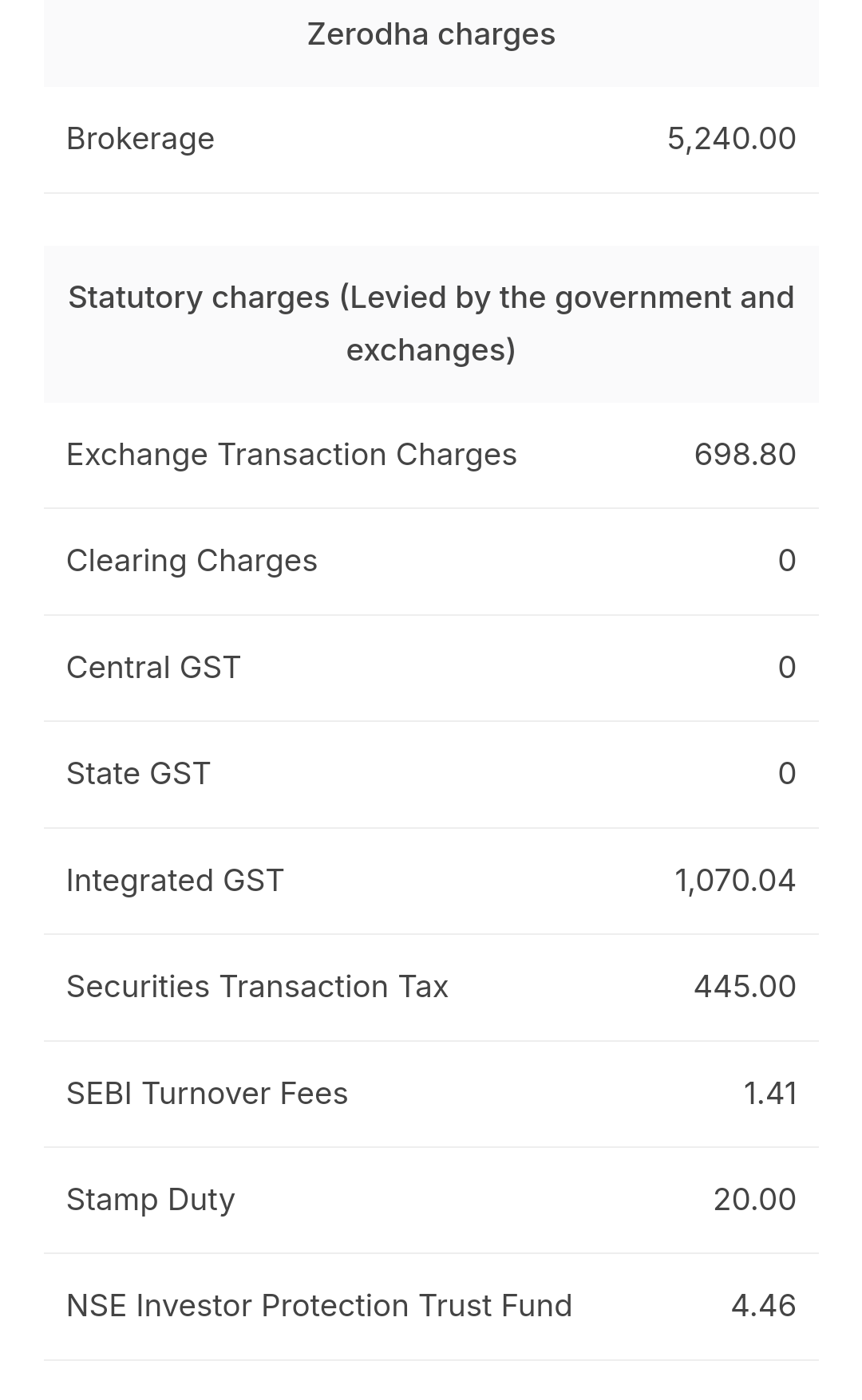Click the Statutory charges section heading
Screen dimensions: 862x1400
pos(431,323)
